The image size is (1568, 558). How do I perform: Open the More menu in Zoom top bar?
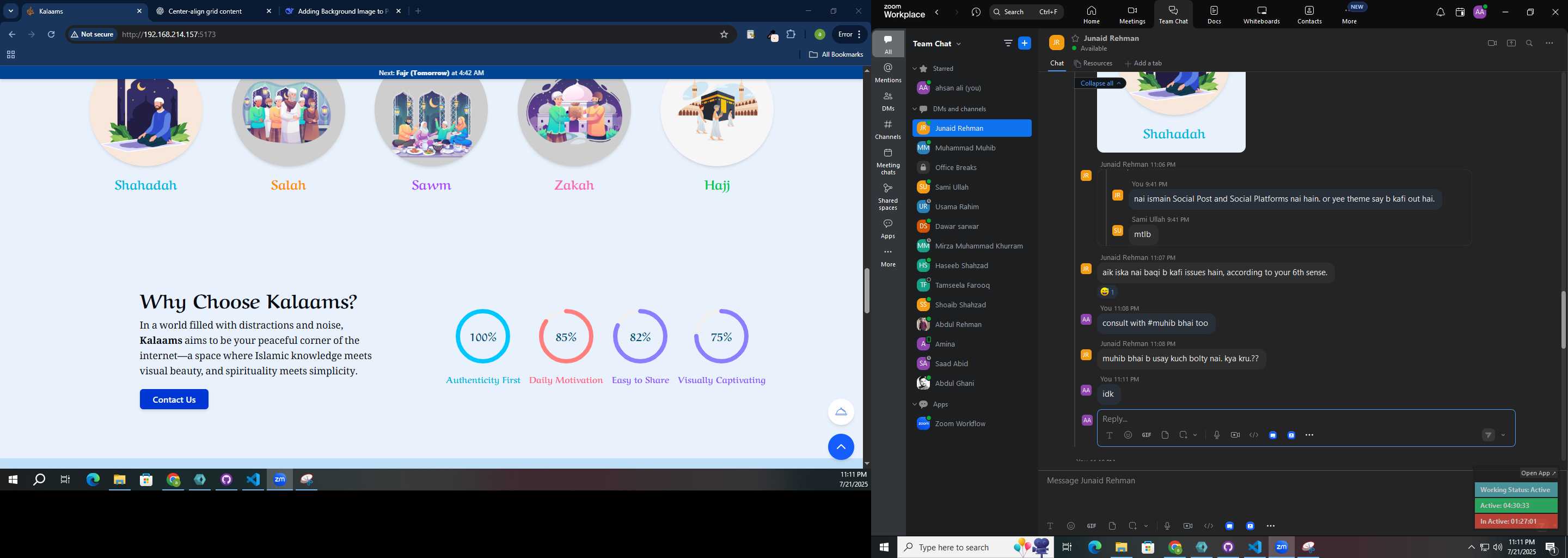click(1350, 15)
